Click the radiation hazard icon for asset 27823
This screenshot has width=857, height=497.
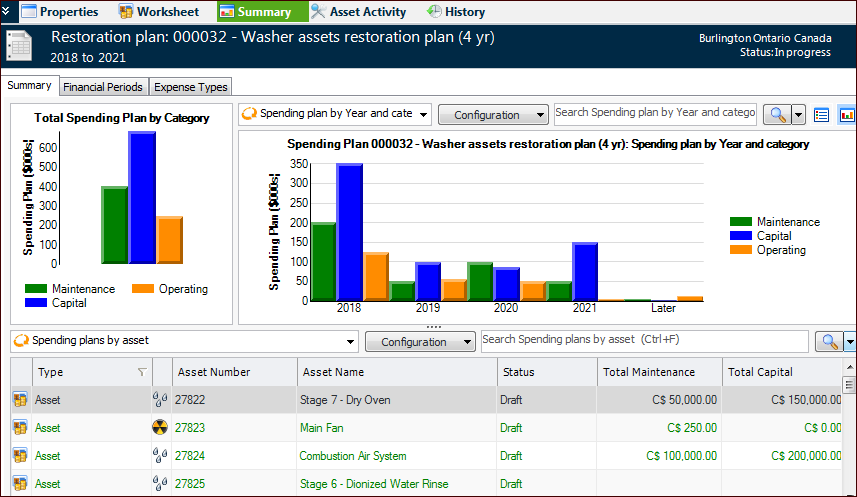pyautogui.click(x=159, y=428)
